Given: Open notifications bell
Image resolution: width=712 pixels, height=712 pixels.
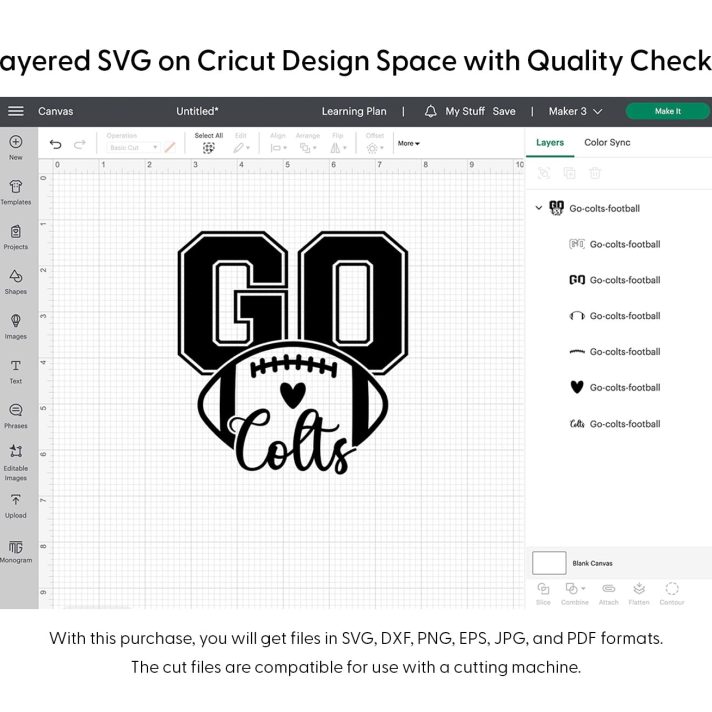Looking at the screenshot, I should pyautogui.click(x=430, y=111).
